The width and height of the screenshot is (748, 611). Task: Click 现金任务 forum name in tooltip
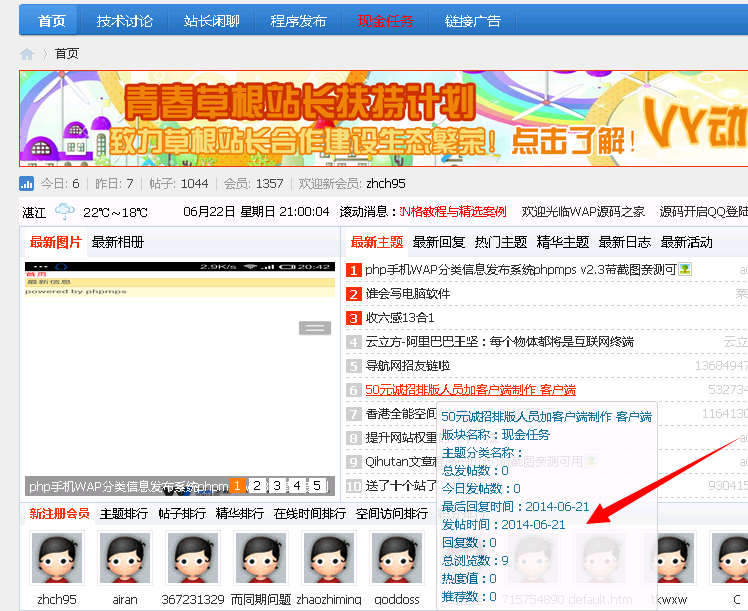point(526,435)
